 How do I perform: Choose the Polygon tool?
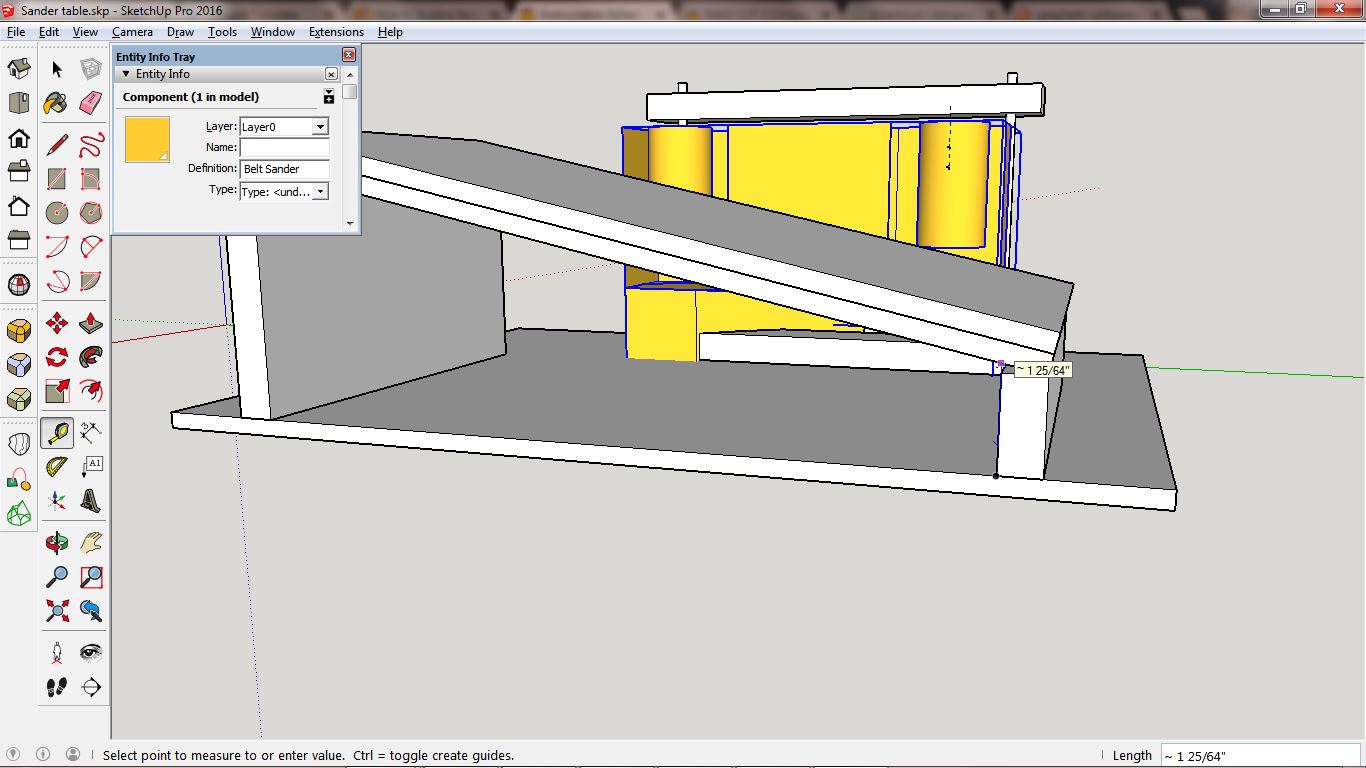[x=90, y=212]
